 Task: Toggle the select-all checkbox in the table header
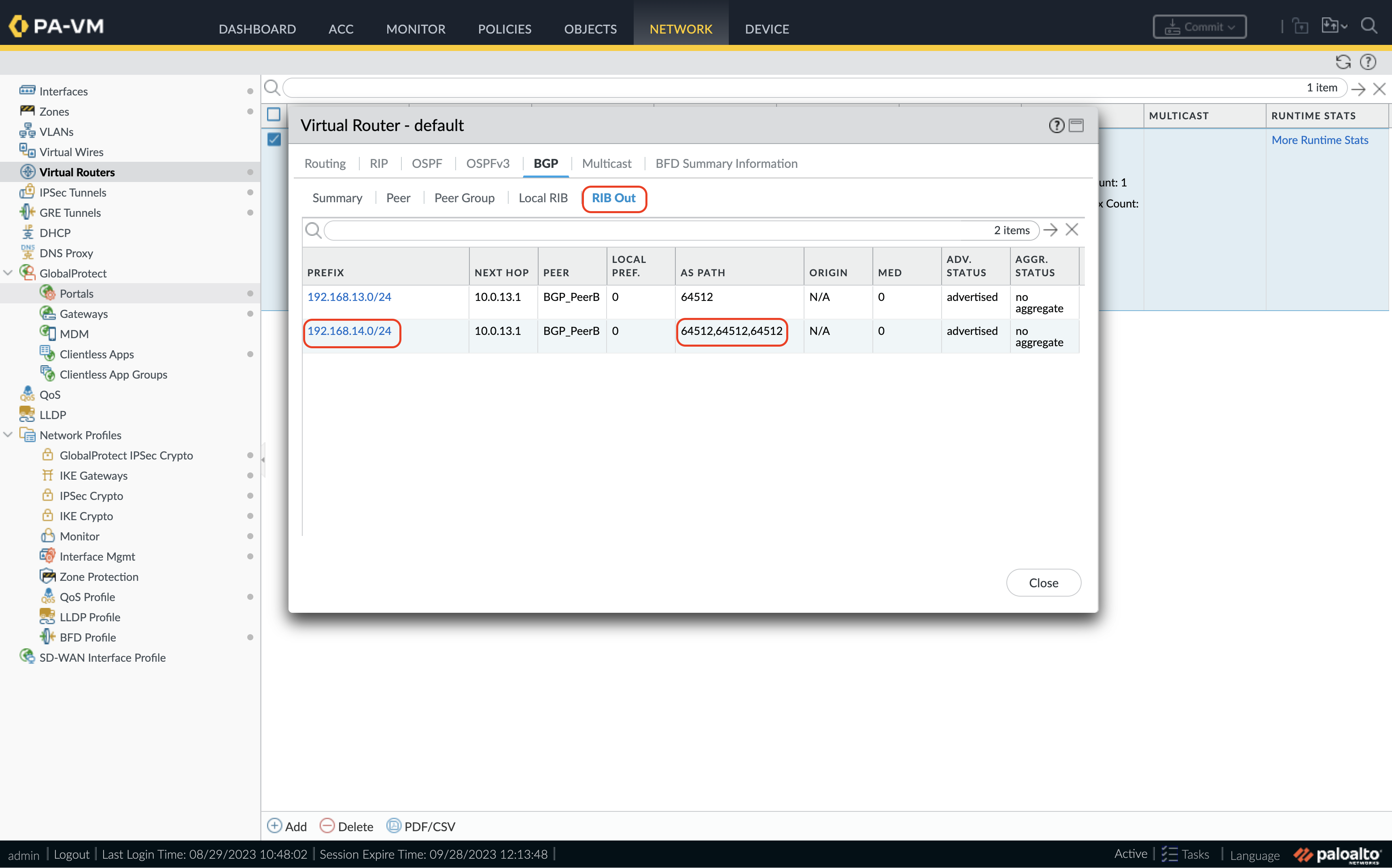tap(274, 114)
